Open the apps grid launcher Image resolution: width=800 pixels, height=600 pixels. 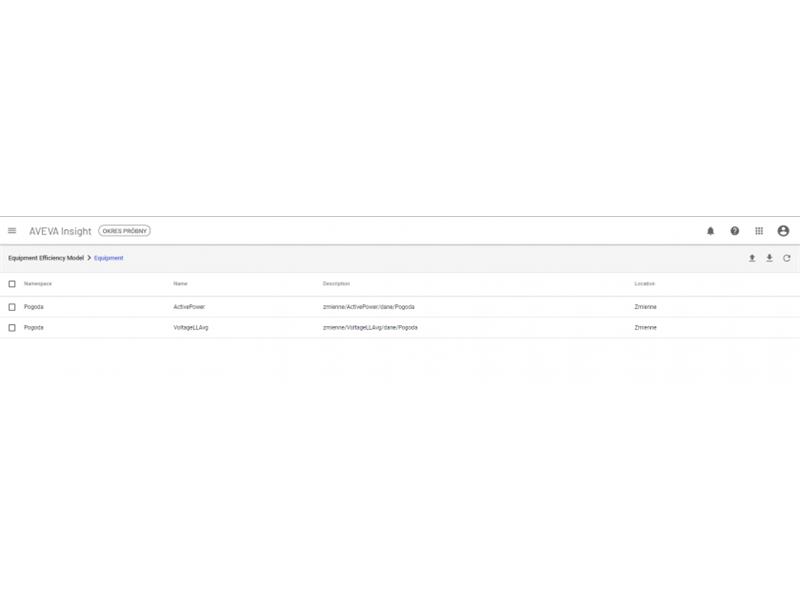[x=759, y=231]
